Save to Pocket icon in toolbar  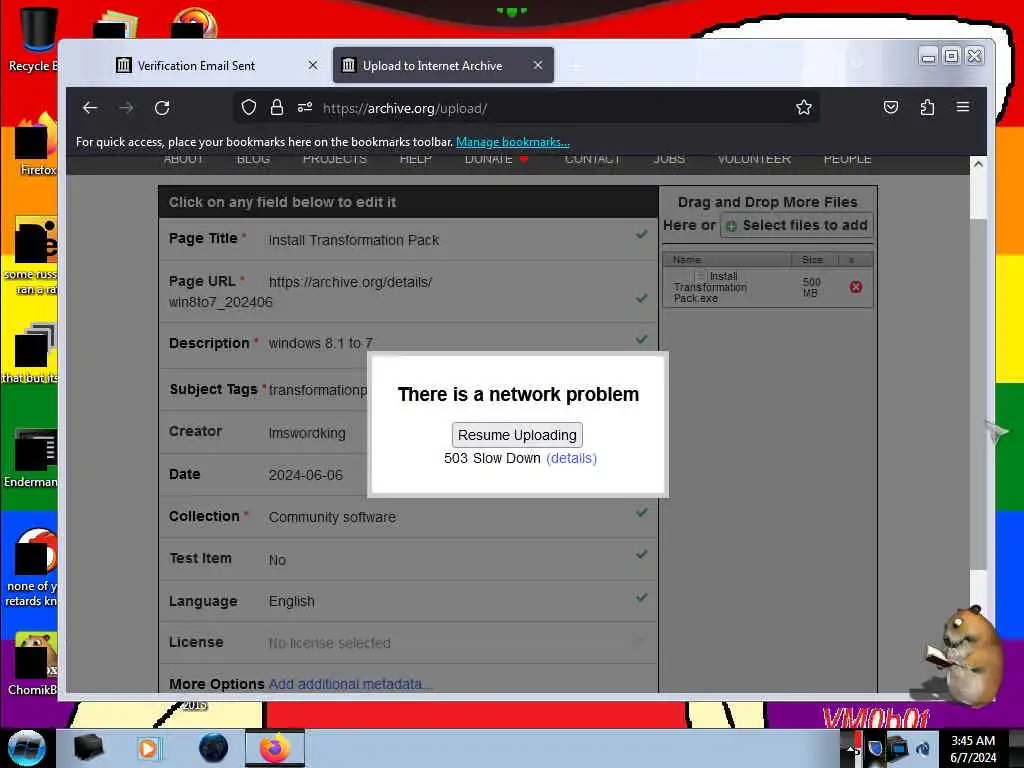pos(891,107)
